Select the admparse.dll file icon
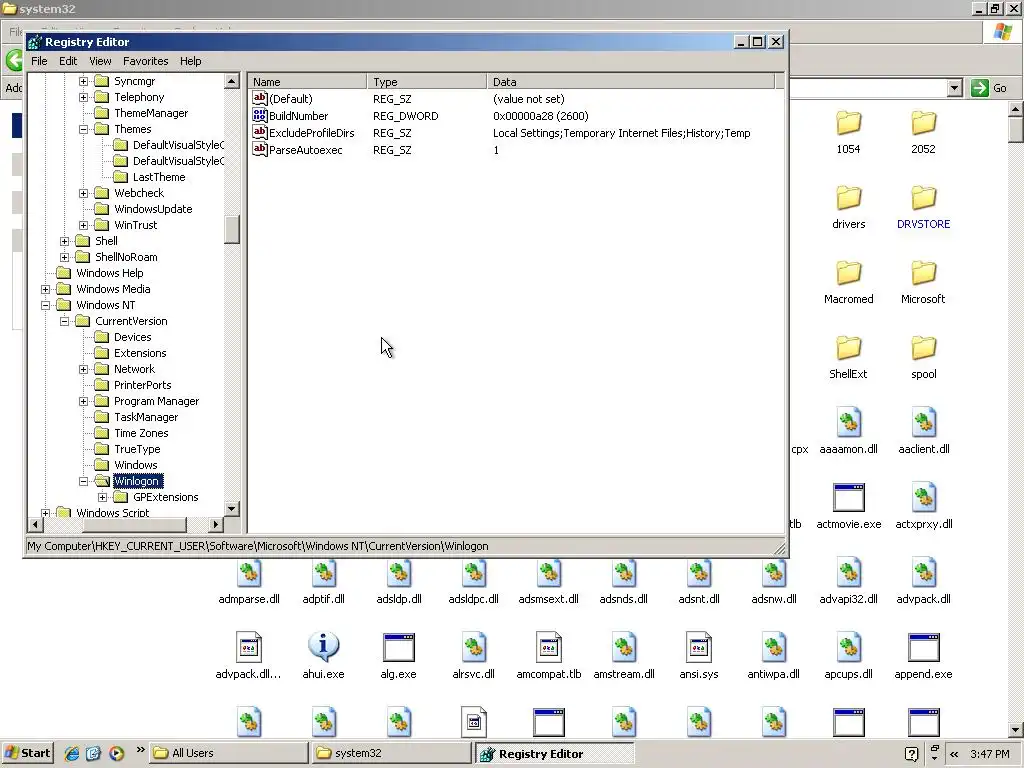 (249, 573)
